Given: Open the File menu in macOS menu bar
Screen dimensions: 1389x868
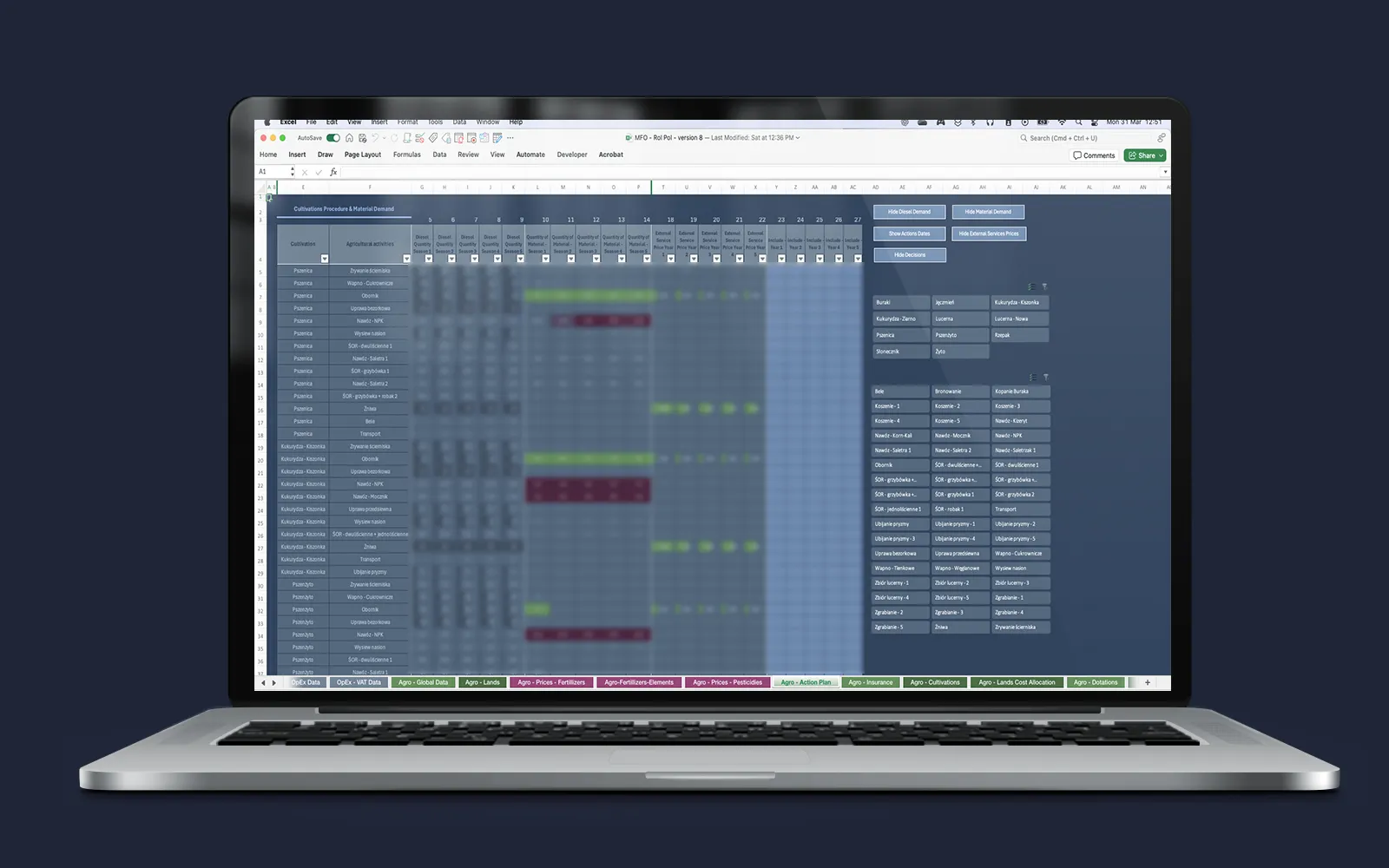Looking at the screenshot, I should tap(311, 122).
